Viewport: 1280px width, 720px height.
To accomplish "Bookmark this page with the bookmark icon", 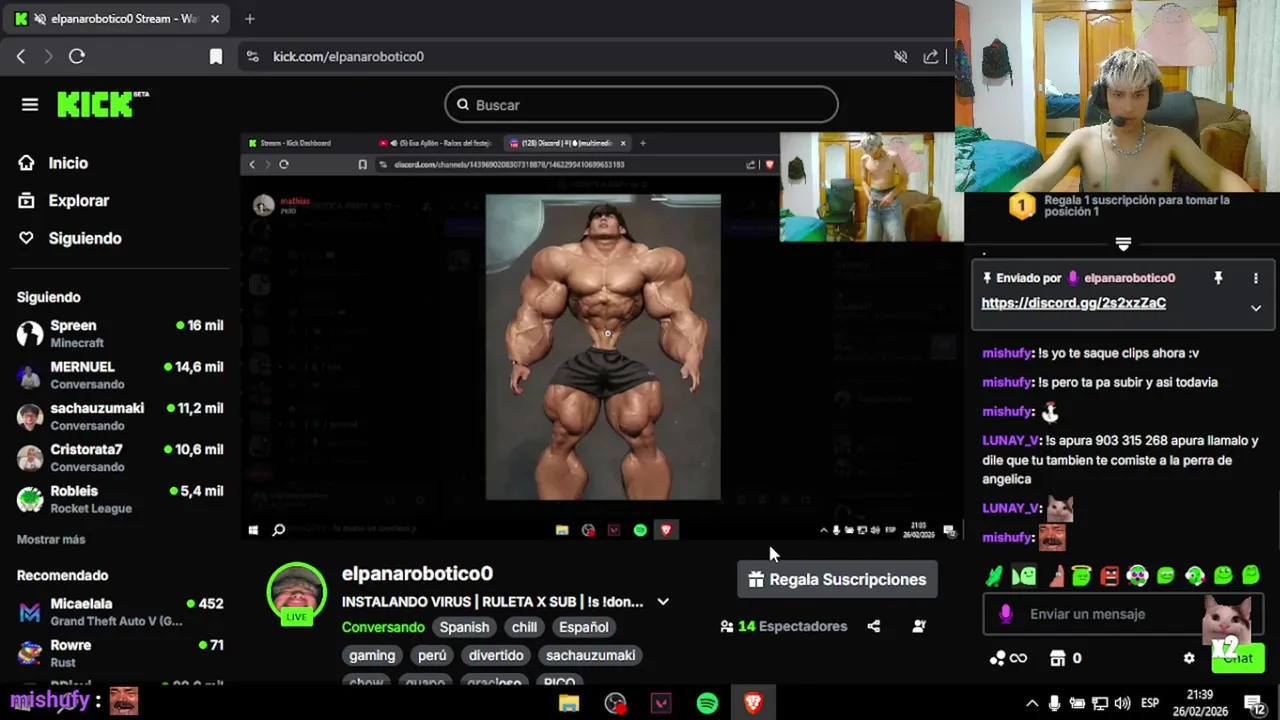I will (216, 57).
